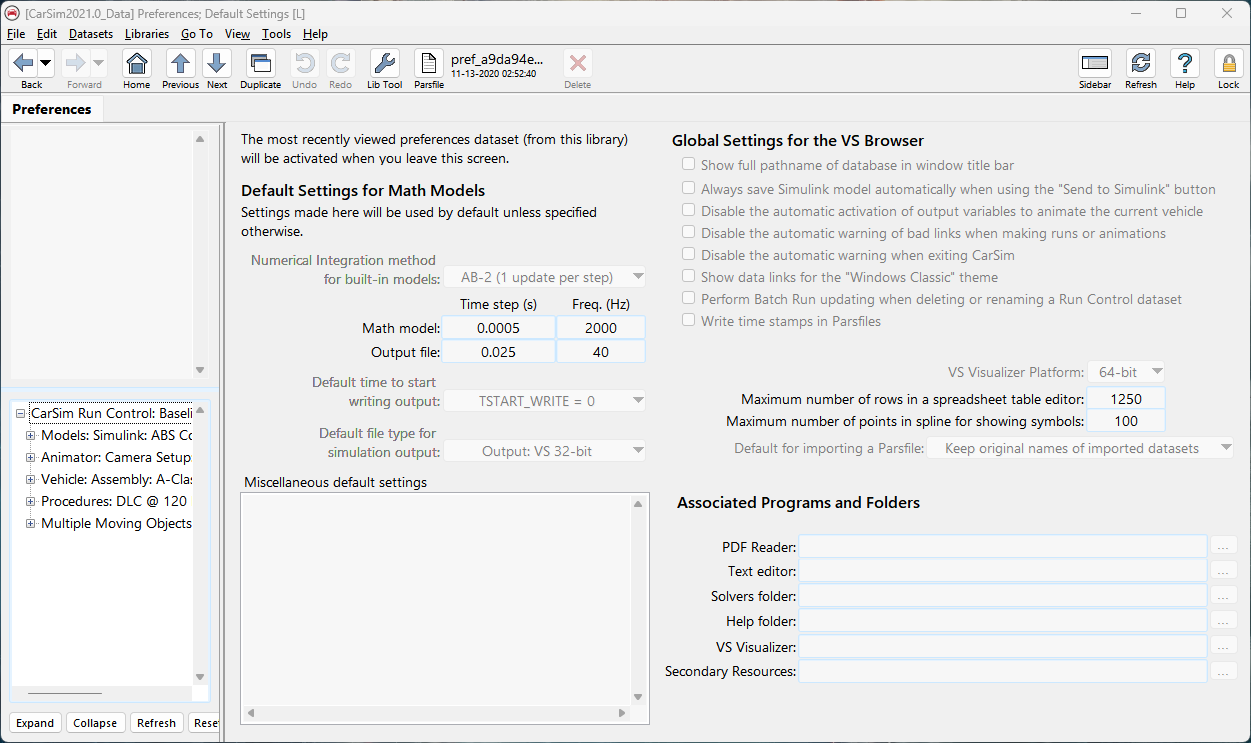Expand the Vehicle: Assembly tree node
This screenshot has width=1251, height=743.
point(30,479)
